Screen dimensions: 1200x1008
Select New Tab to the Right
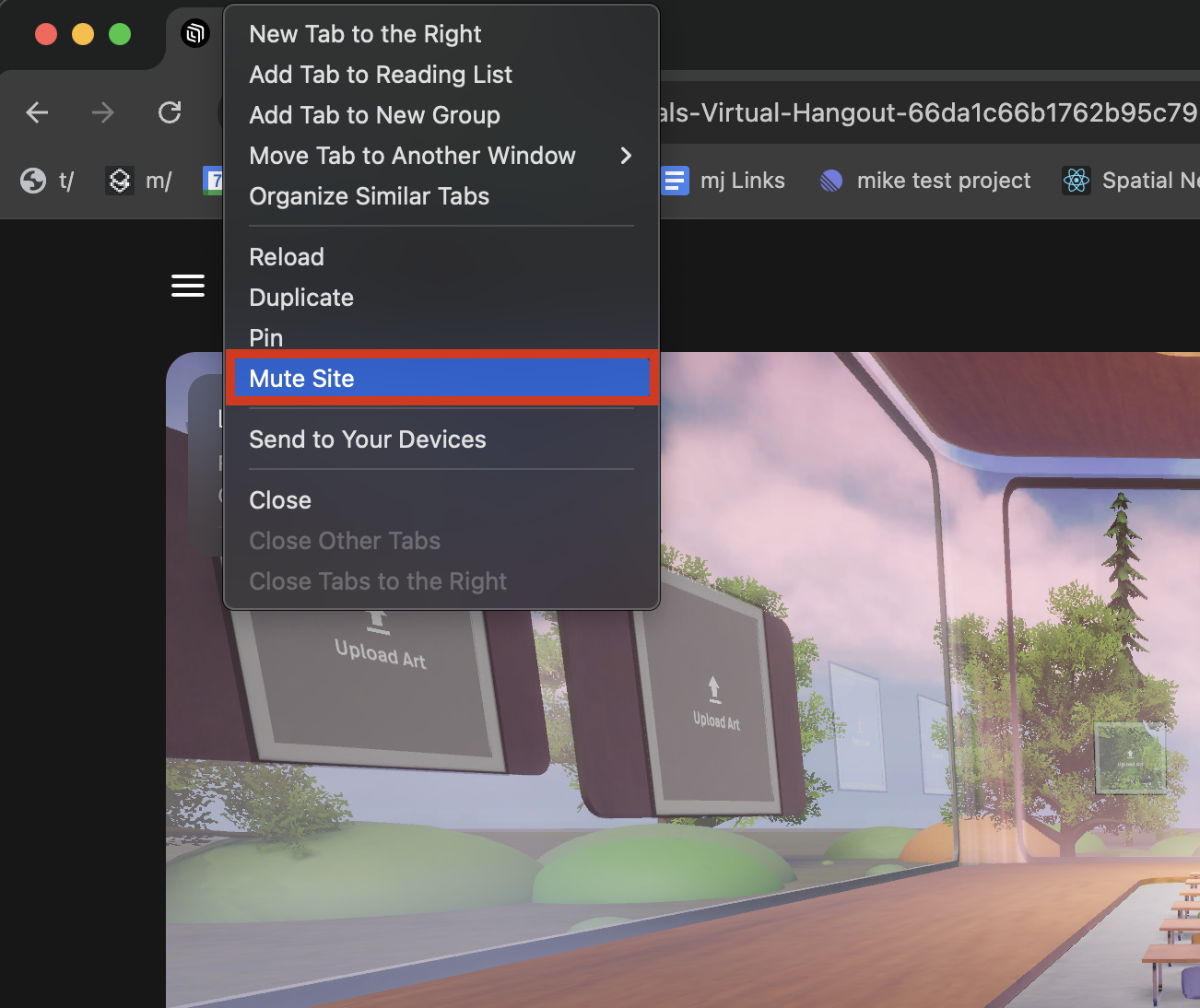[x=365, y=34]
